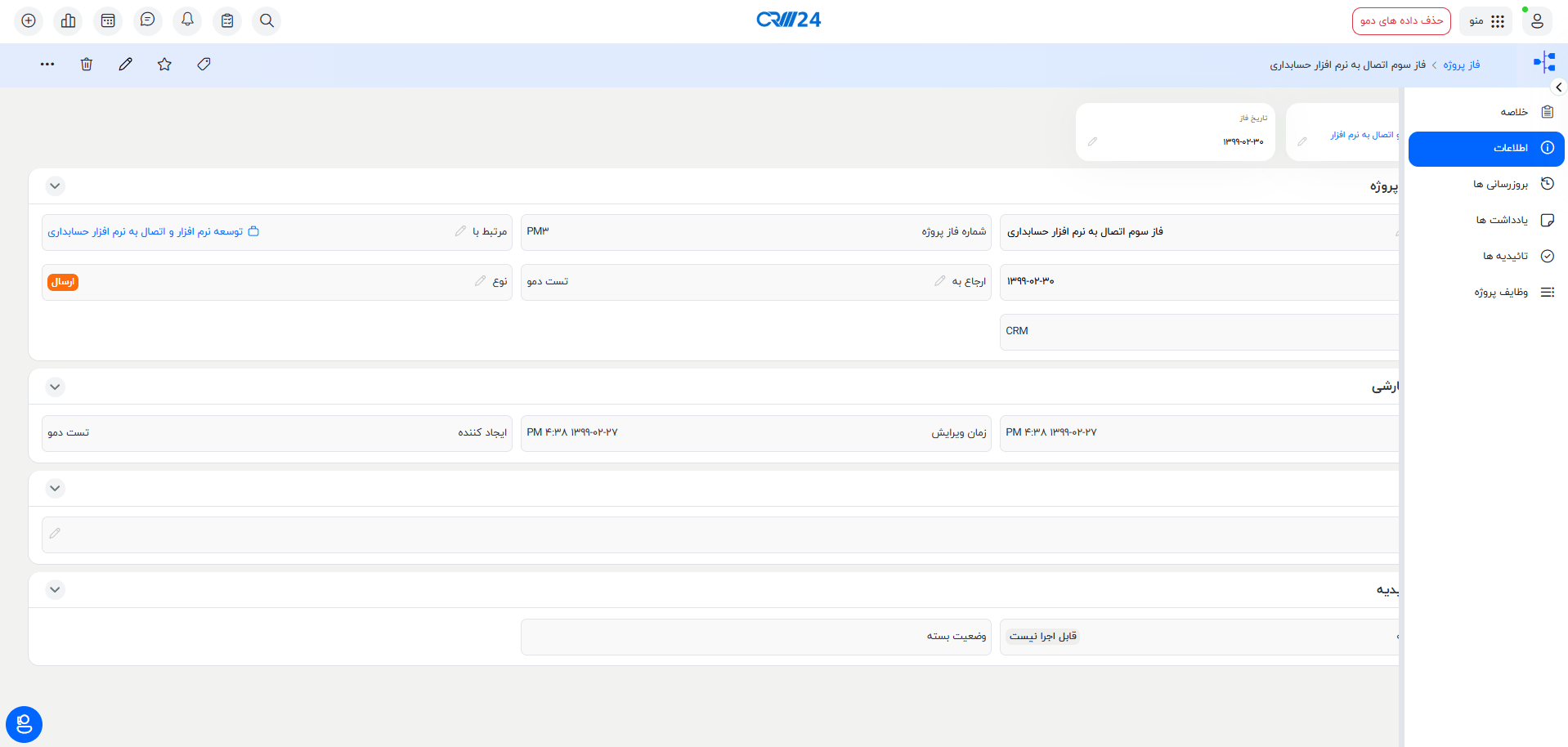Collapse the پروژه section chevron

pos(55,186)
